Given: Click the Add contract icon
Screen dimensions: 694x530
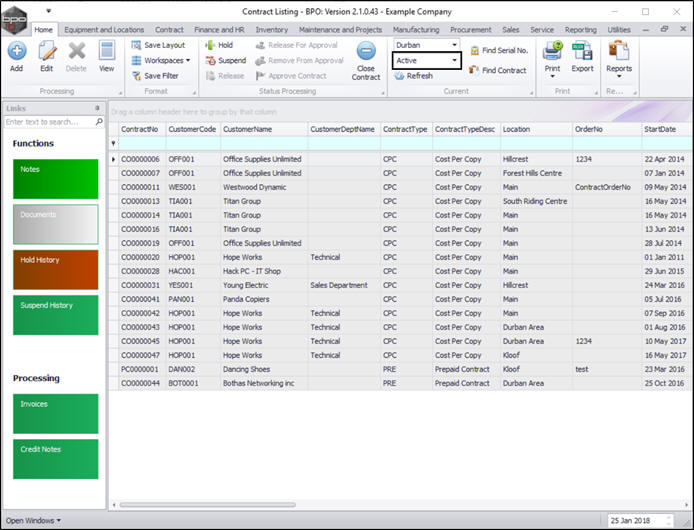Looking at the screenshot, I should click(16, 52).
